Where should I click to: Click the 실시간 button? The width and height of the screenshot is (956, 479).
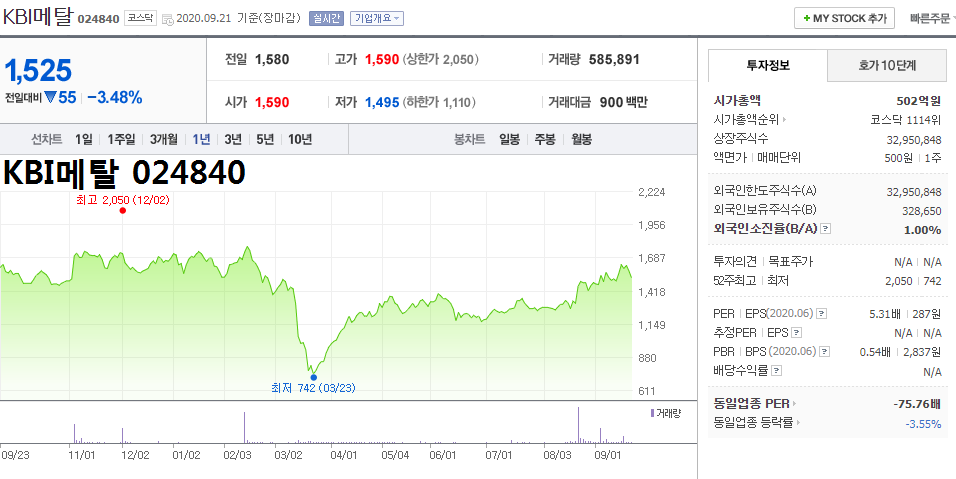[x=326, y=18]
